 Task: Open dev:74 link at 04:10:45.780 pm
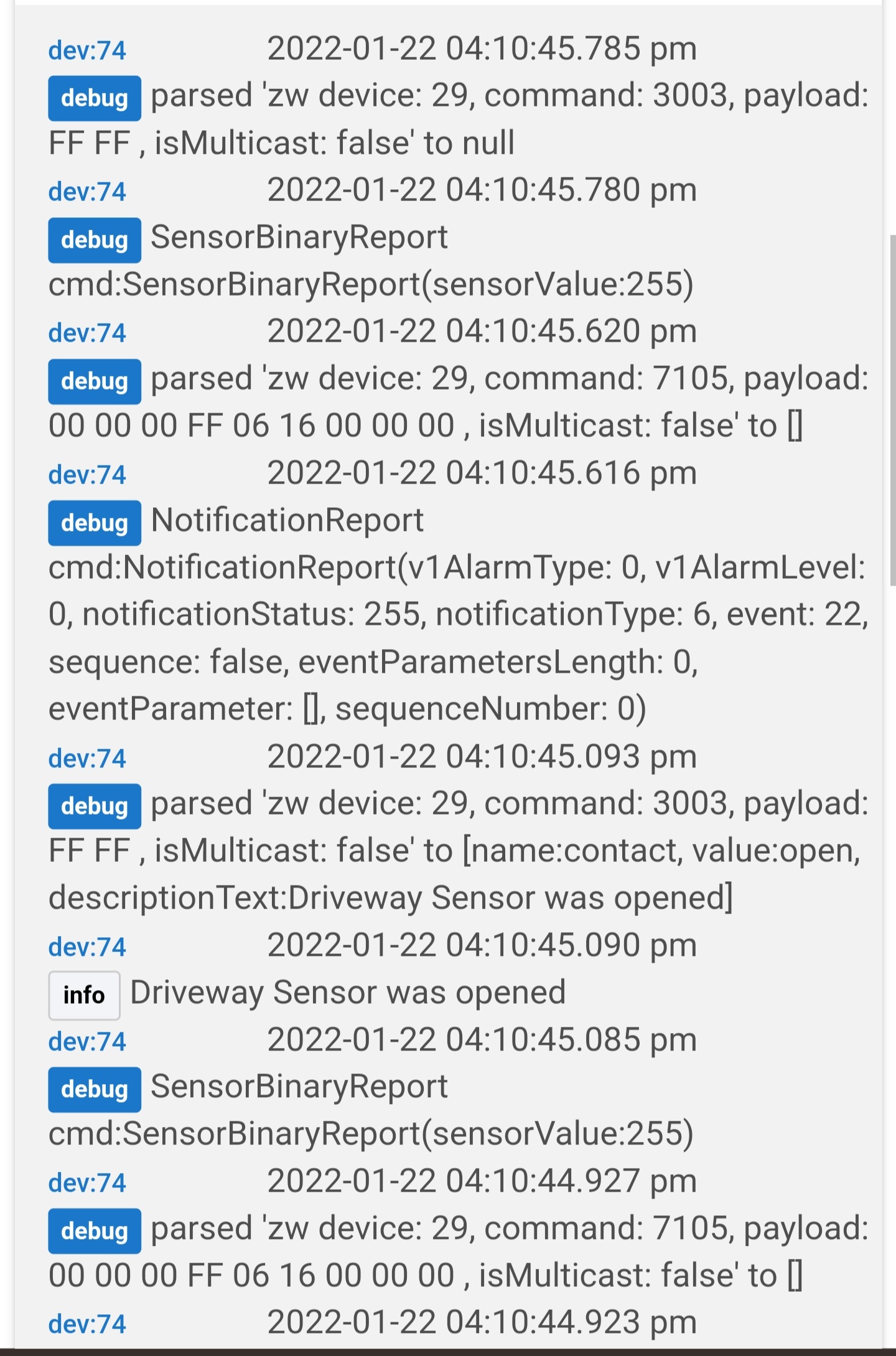click(87, 192)
